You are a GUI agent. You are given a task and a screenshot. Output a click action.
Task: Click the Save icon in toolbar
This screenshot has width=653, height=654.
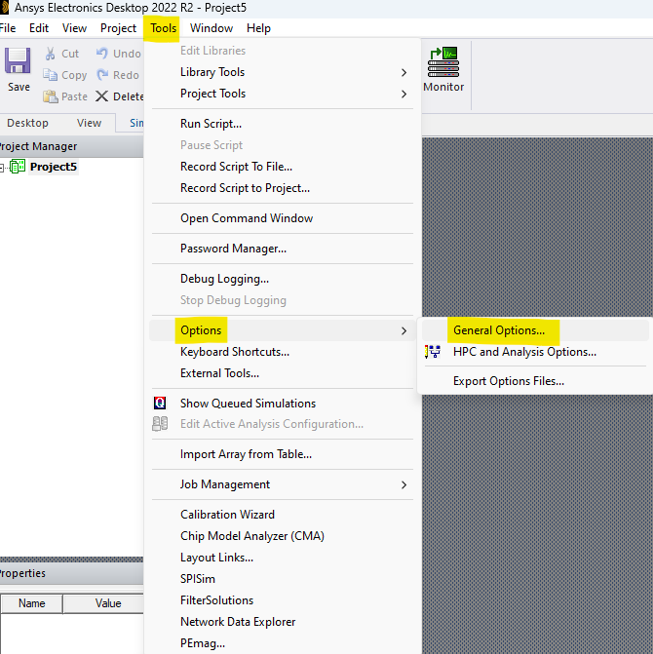point(18,64)
